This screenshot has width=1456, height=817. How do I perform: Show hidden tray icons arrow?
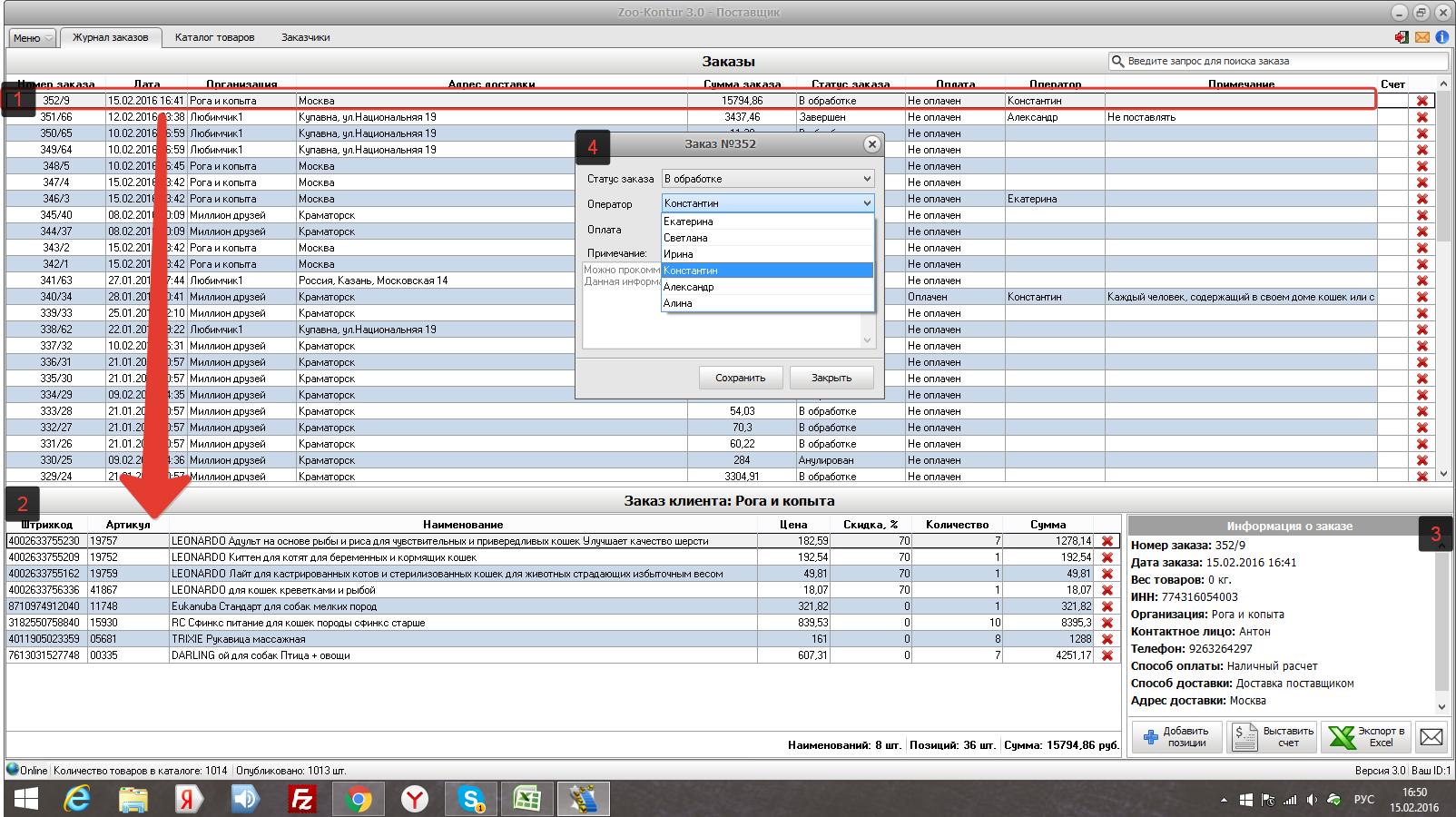[1224, 800]
